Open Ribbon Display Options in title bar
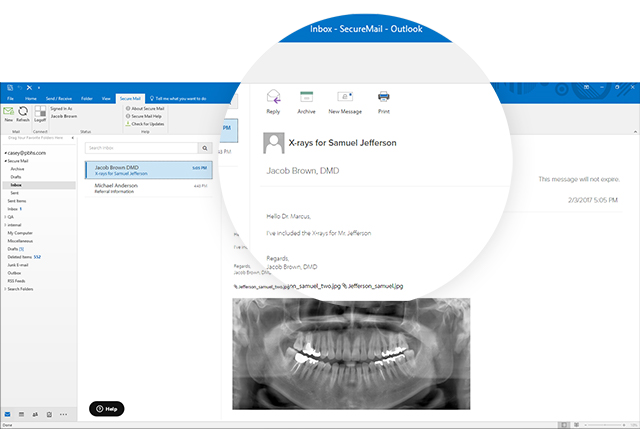Image resolution: width=640 pixels, height=429 pixels. pyautogui.click(x=586, y=87)
